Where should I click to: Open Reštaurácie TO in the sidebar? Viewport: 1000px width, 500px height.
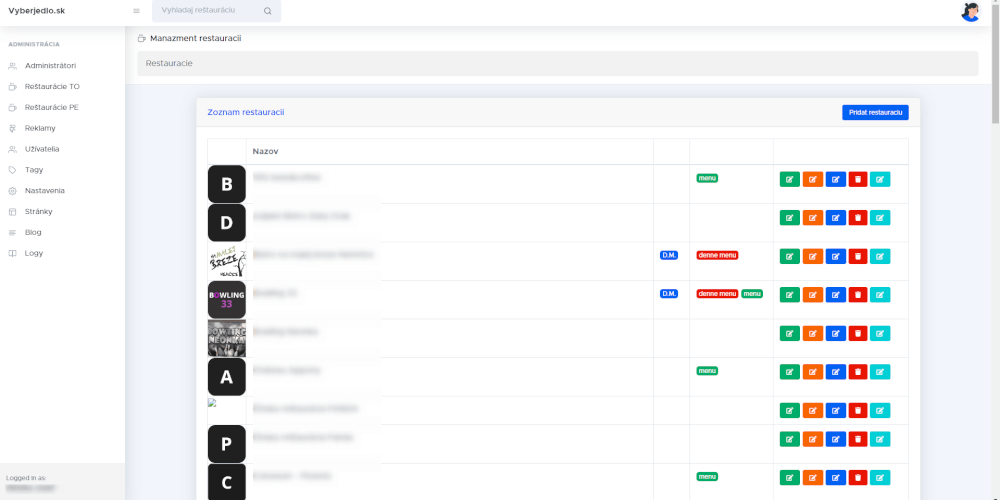tap(52, 86)
